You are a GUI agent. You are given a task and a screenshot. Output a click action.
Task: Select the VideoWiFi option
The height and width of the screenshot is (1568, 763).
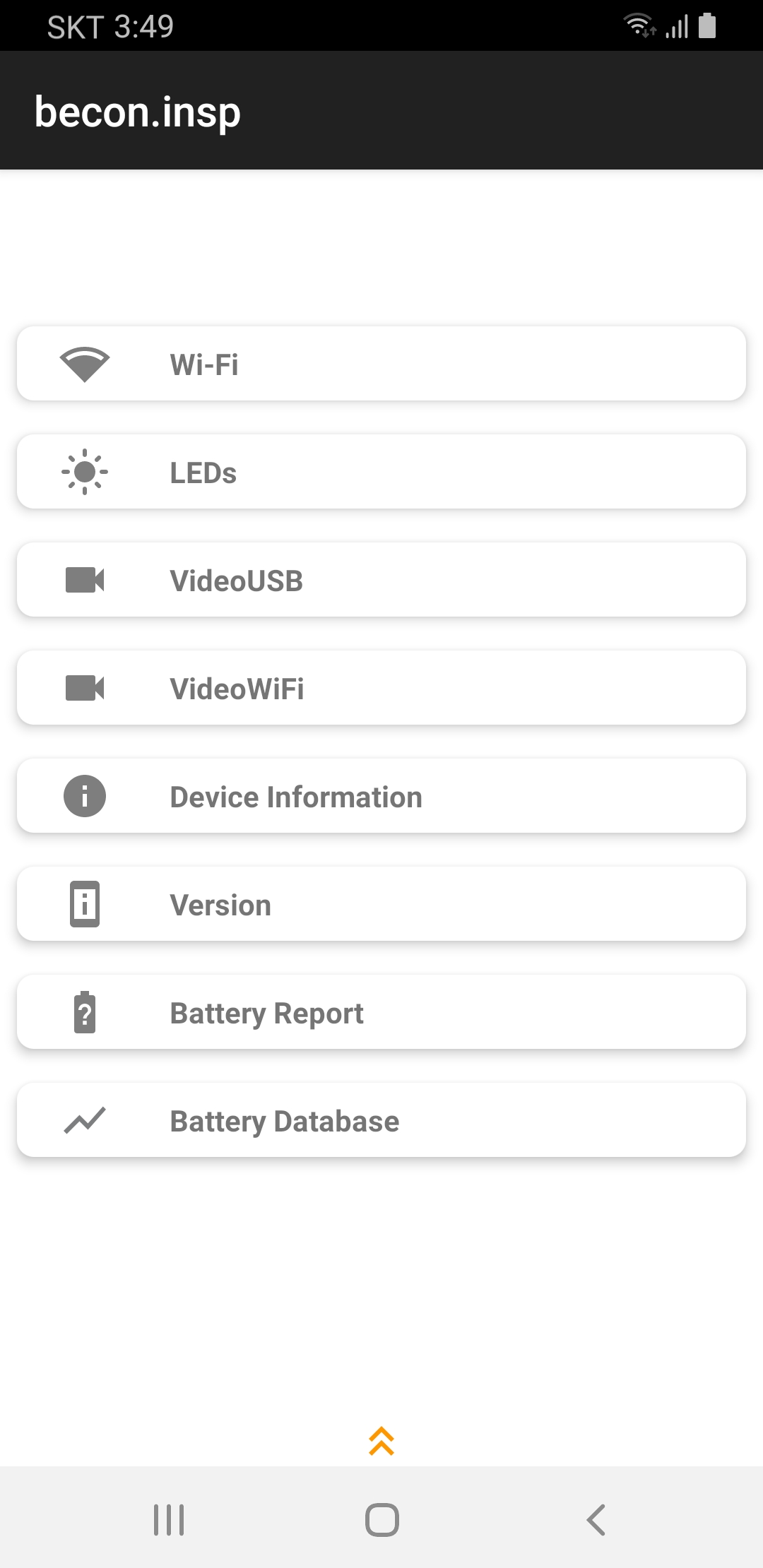tap(381, 688)
